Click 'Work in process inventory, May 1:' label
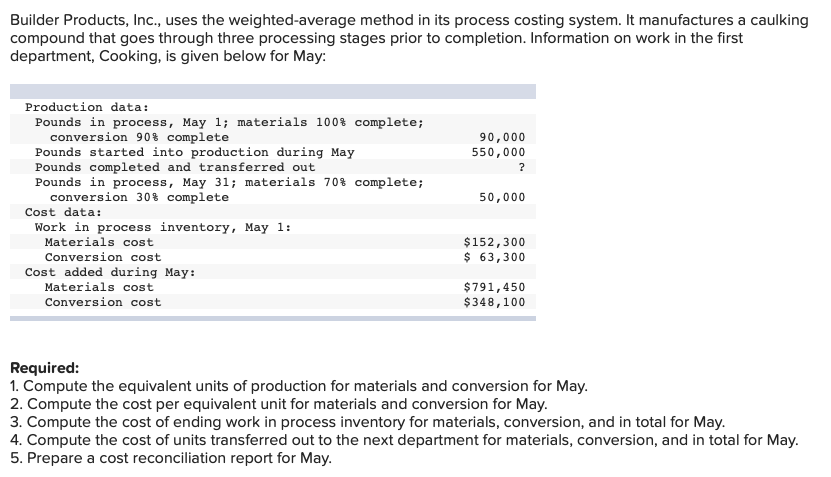 pos(163,227)
